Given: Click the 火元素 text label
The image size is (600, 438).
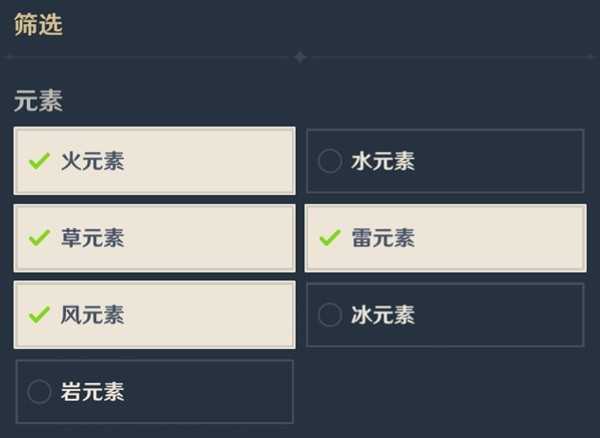Looking at the screenshot, I should [x=92, y=161].
